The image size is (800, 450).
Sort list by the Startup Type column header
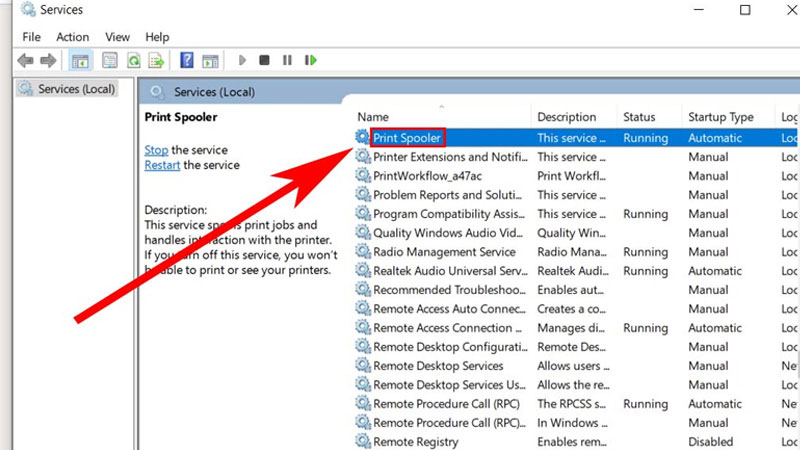(720, 117)
